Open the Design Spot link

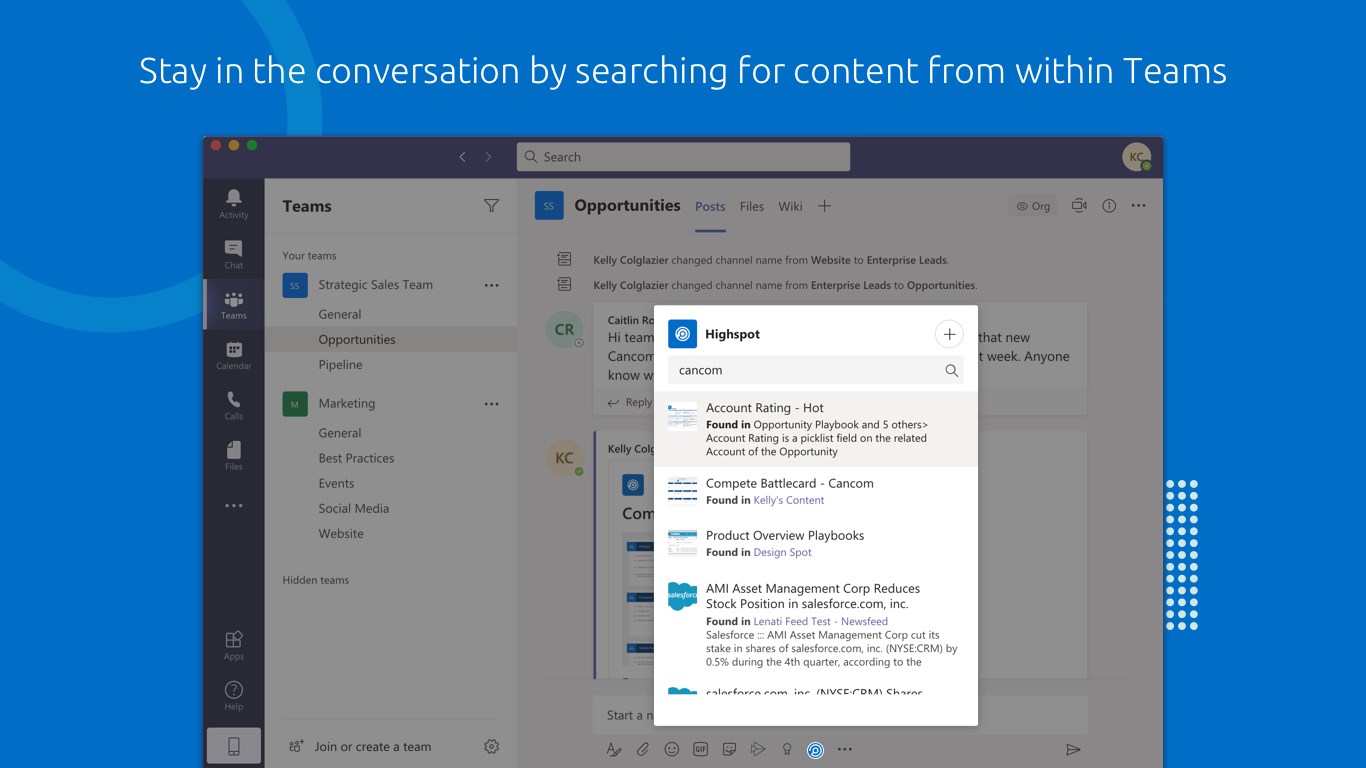782,552
